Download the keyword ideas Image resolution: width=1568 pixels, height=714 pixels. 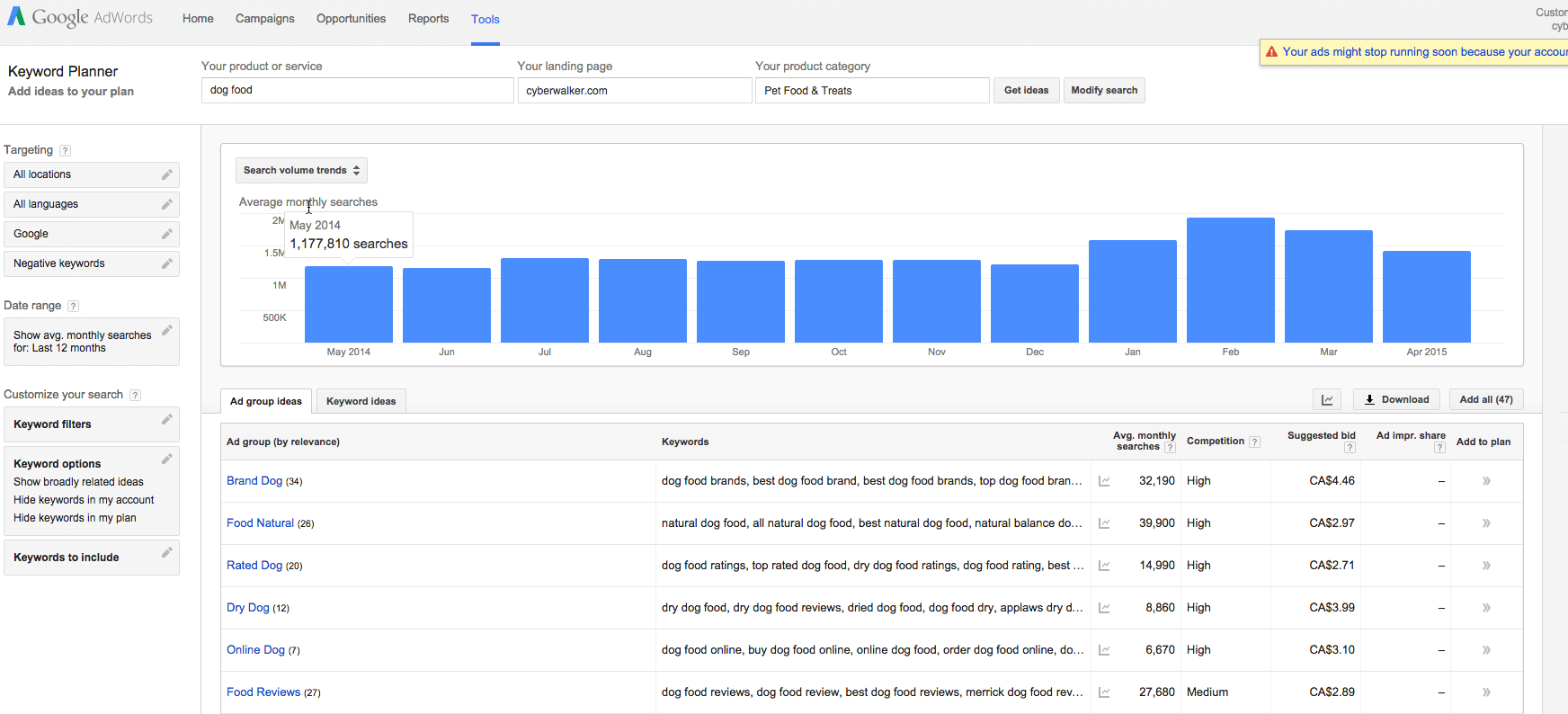click(x=1396, y=400)
